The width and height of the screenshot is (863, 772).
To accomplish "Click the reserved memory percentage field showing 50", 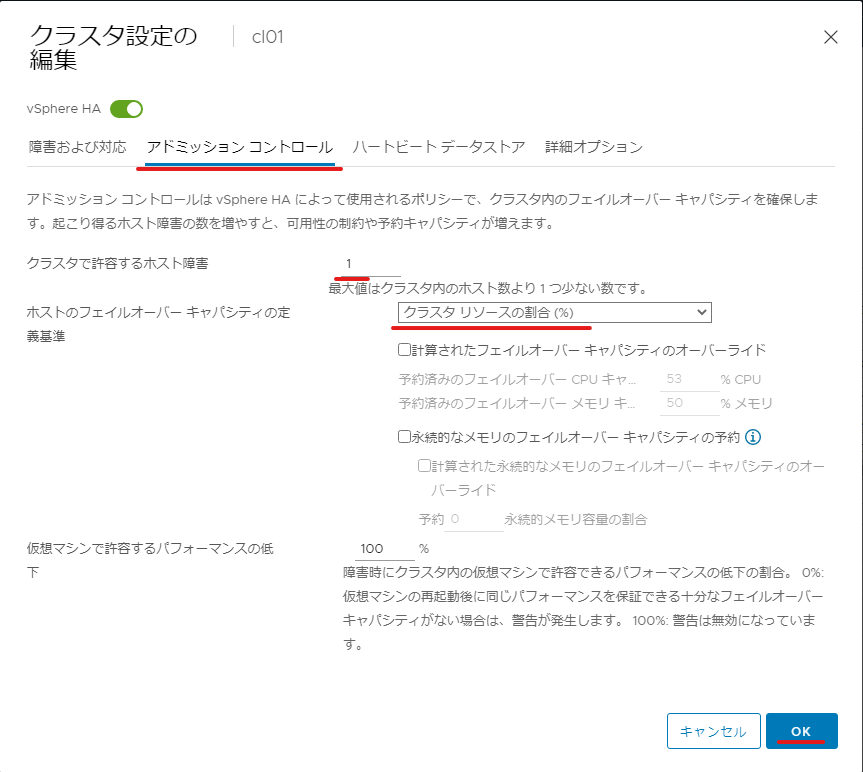I will click(690, 403).
